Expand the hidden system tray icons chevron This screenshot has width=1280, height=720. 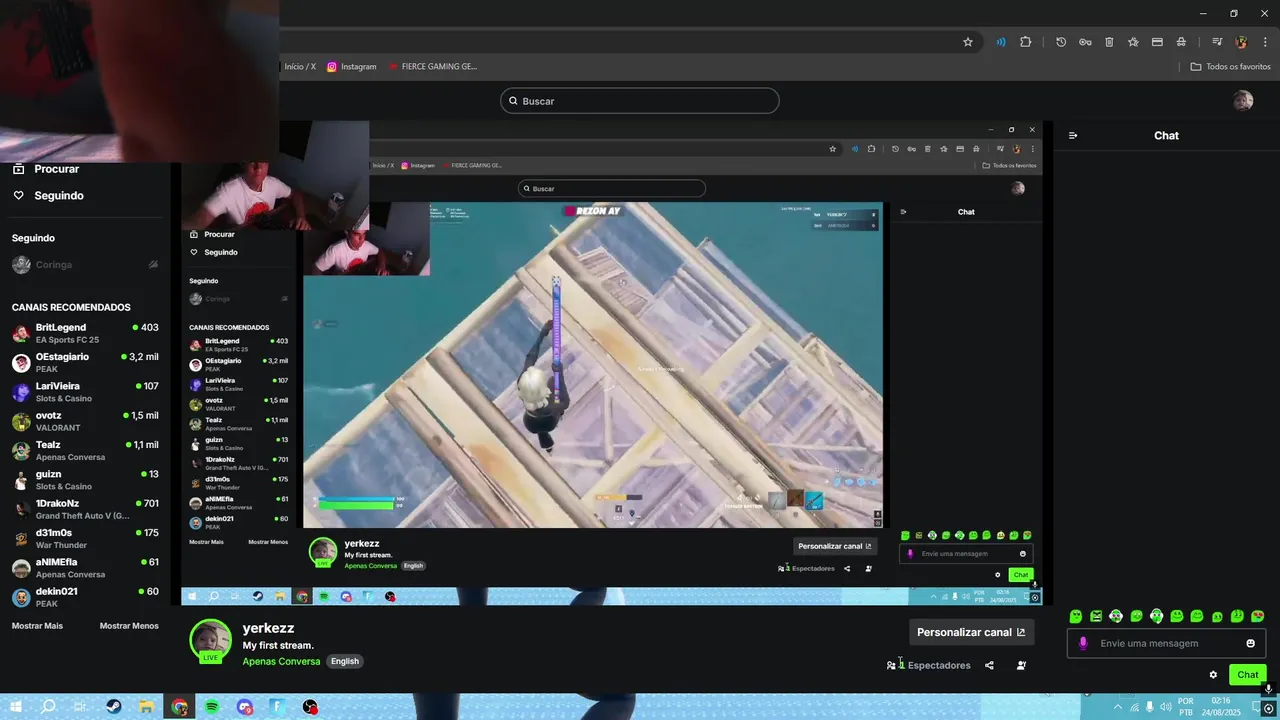click(x=1116, y=706)
